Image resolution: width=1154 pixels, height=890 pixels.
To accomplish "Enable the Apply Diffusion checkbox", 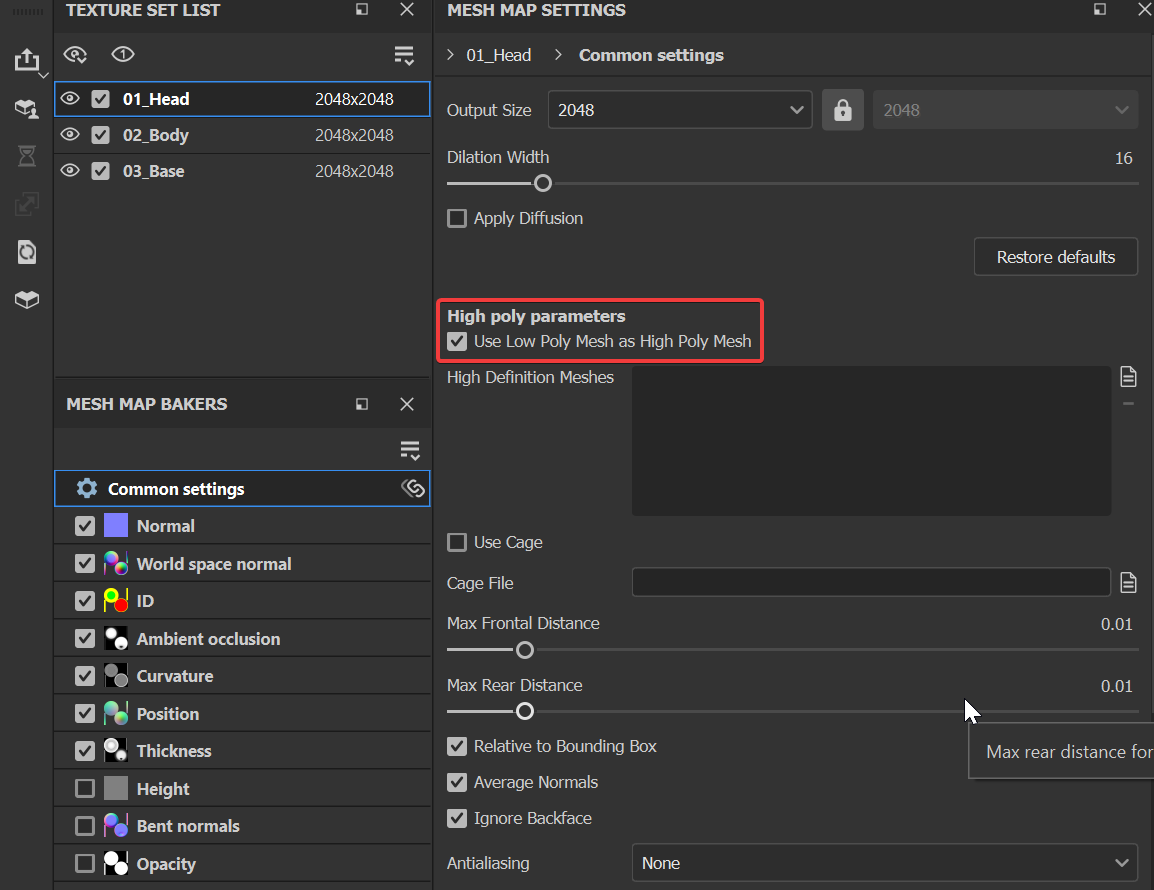I will point(457,218).
